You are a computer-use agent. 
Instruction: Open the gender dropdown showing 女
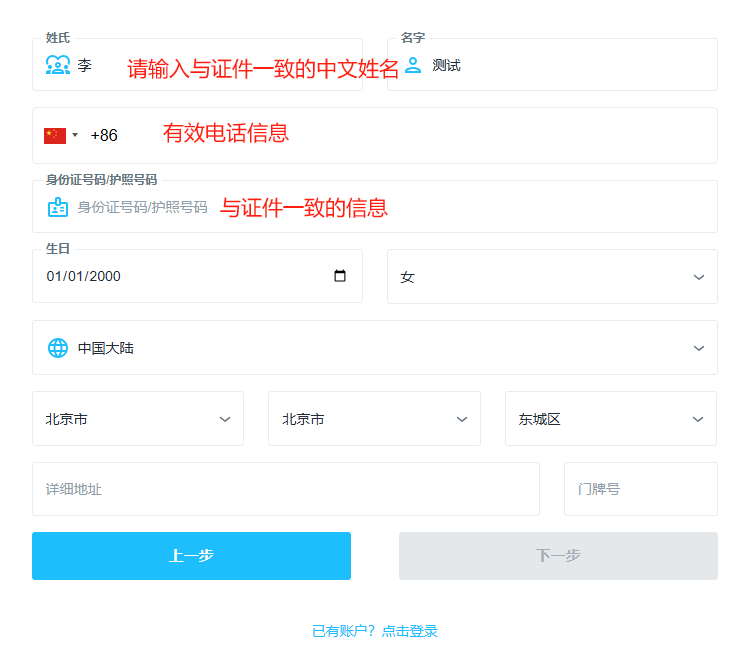tap(551, 277)
